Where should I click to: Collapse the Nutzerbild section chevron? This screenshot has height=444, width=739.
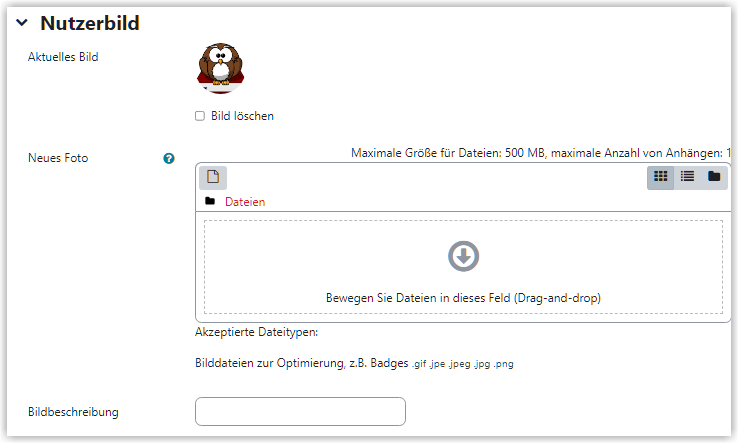(x=22, y=23)
